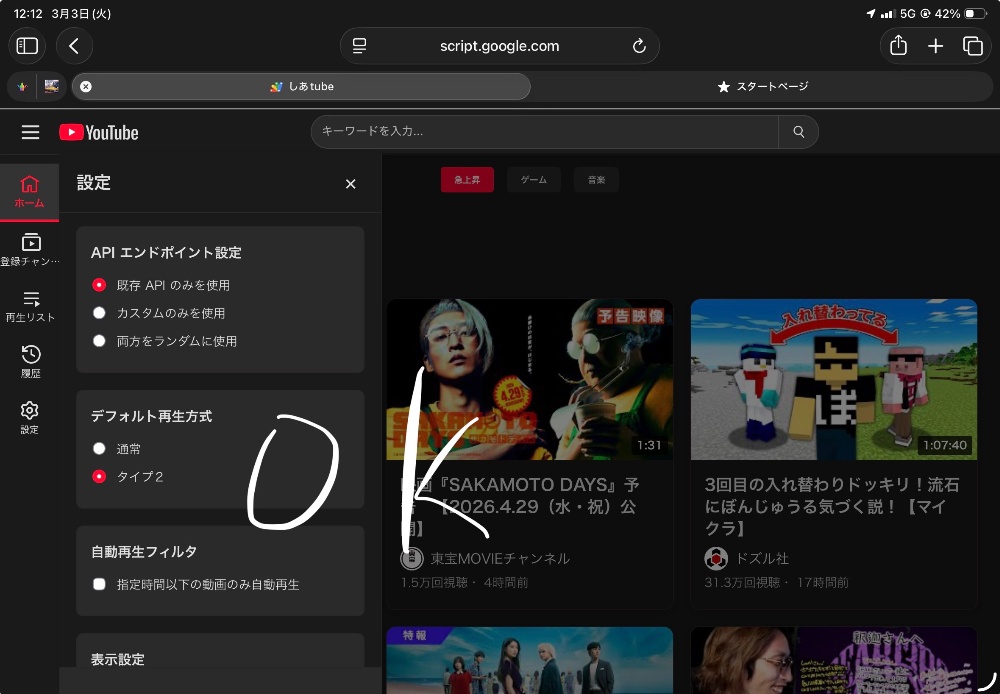
Task: Click the キーワードを入力 search field
Action: [545, 132]
